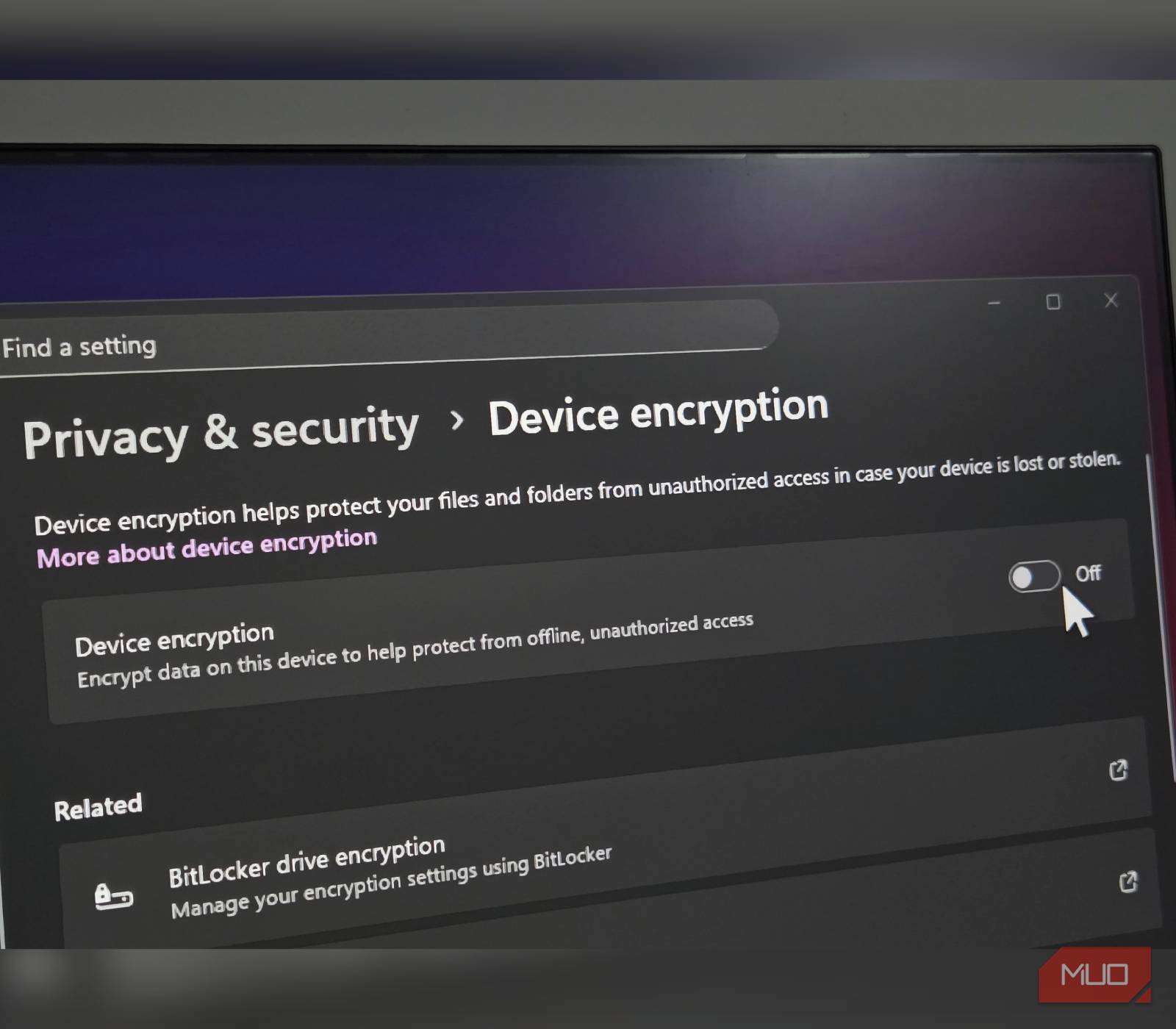Screen dimensions: 1176x1029
Task: Click external link icon on BitLocker row
Action: tap(1128, 881)
